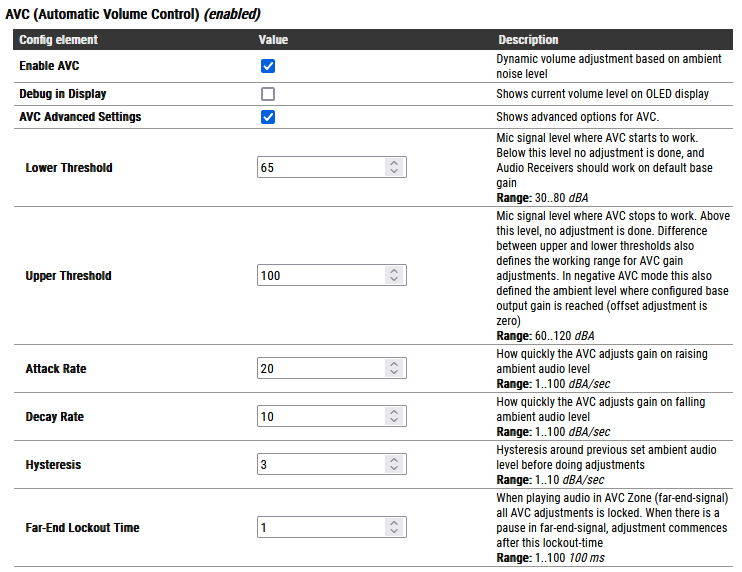The width and height of the screenshot is (742, 572).
Task: Increase Upper Threshold with up arrow
Action: coord(394,271)
